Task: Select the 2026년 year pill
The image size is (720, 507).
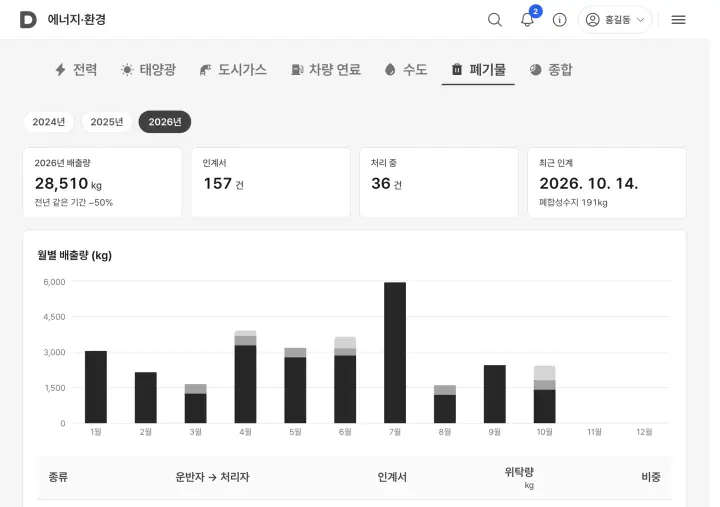Action: (165, 122)
